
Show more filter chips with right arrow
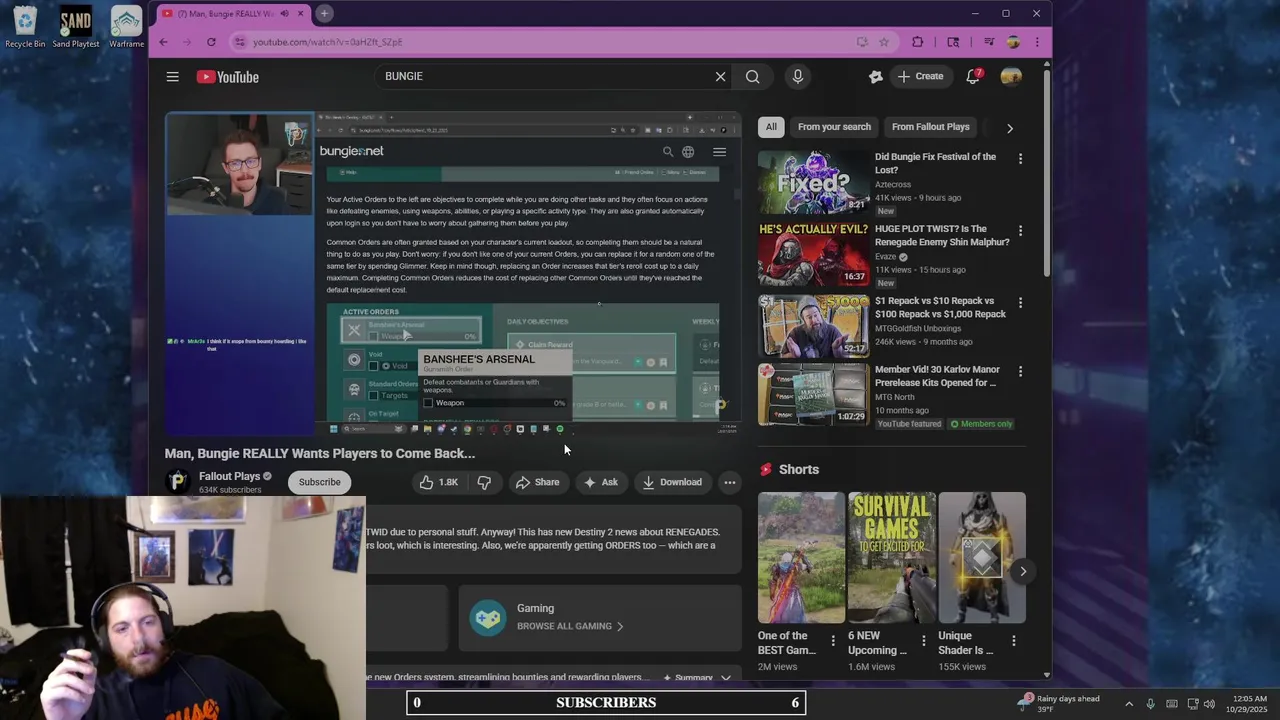click(x=1009, y=128)
